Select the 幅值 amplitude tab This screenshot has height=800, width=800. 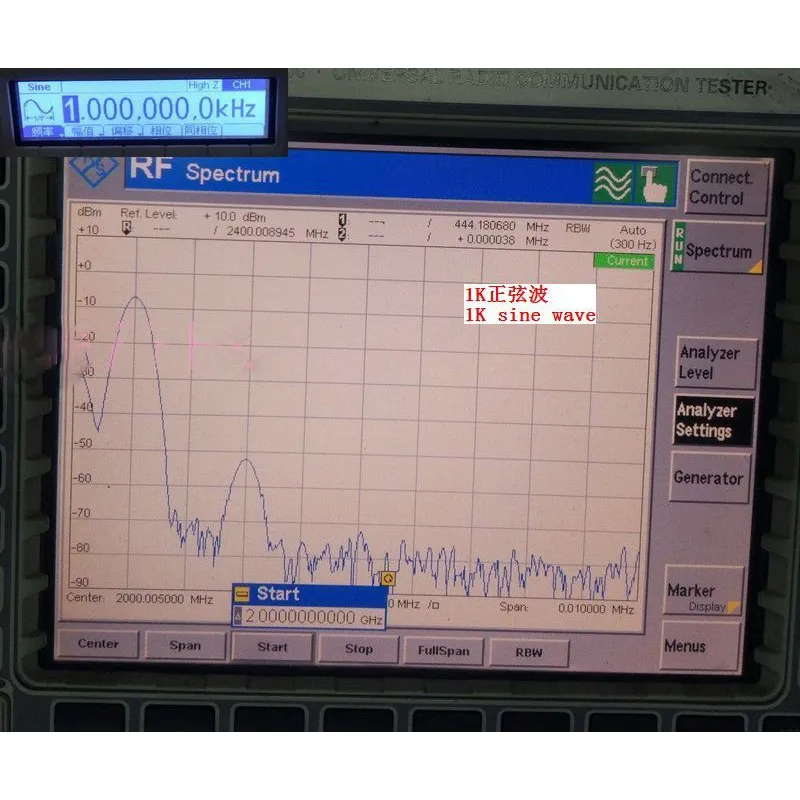pyautogui.click(x=83, y=131)
